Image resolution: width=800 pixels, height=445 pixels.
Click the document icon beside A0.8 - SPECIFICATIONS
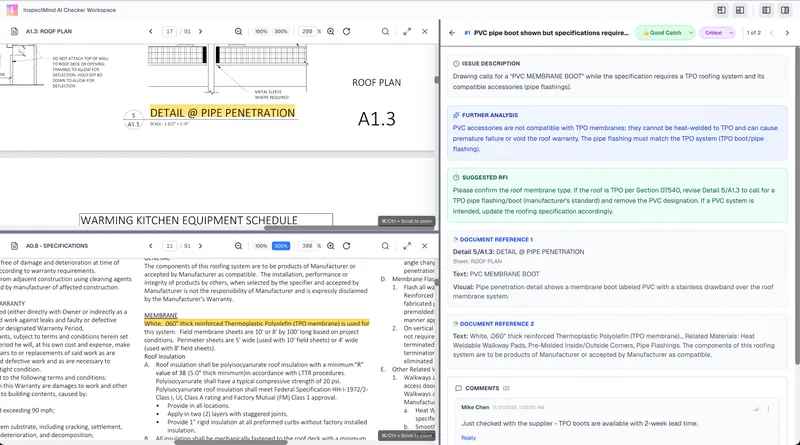[14, 246]
